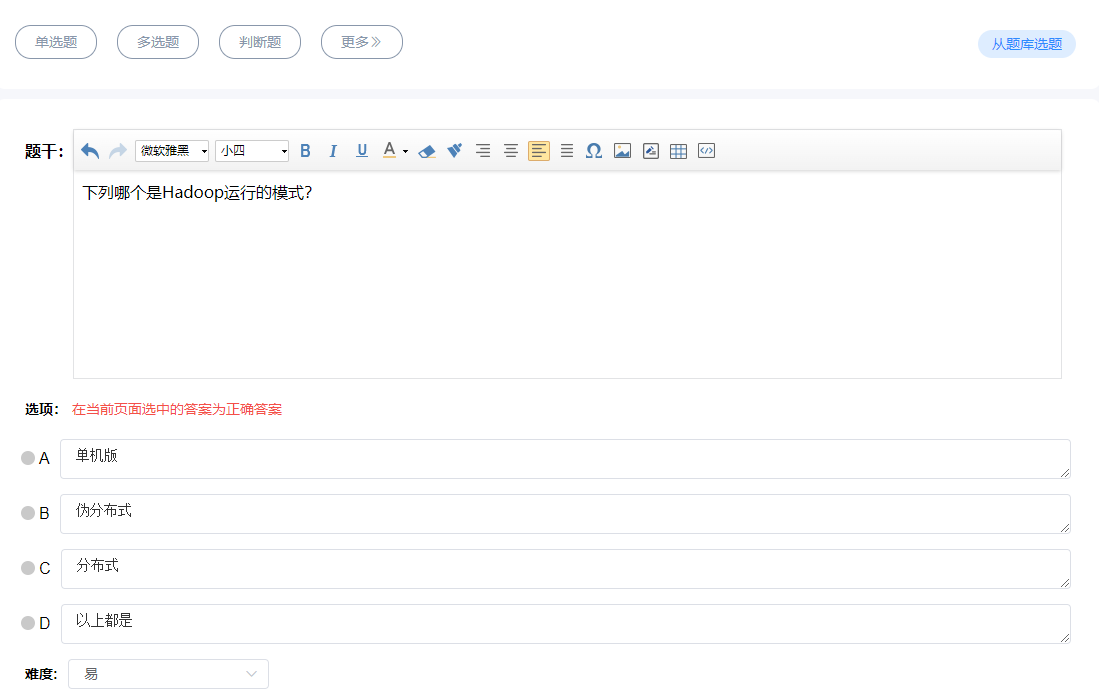1099x689 pixels.
Task: Select the format painter brush icon
Action: [x=455, y=151]
